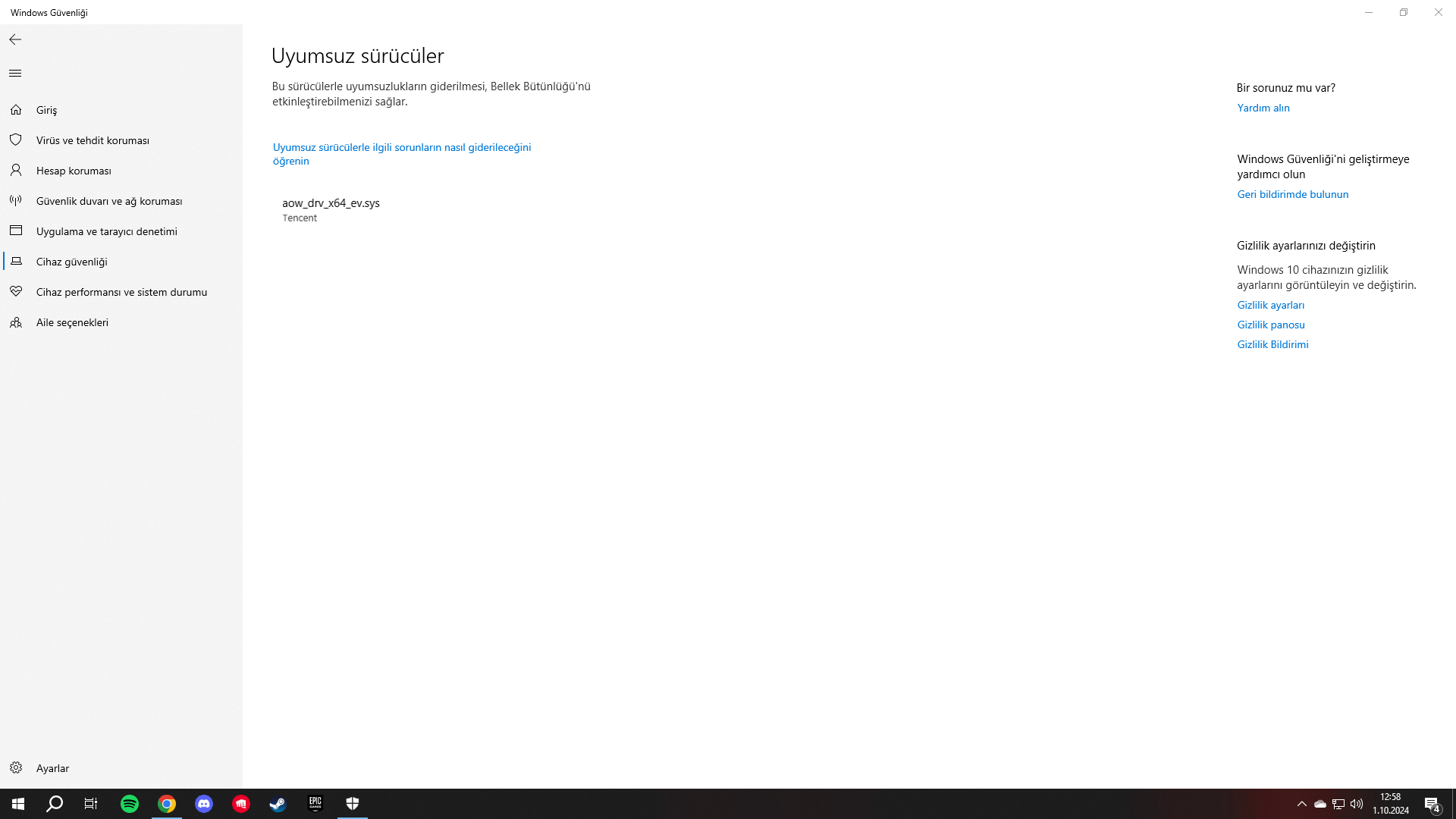Click the back arrow icon

15,39
